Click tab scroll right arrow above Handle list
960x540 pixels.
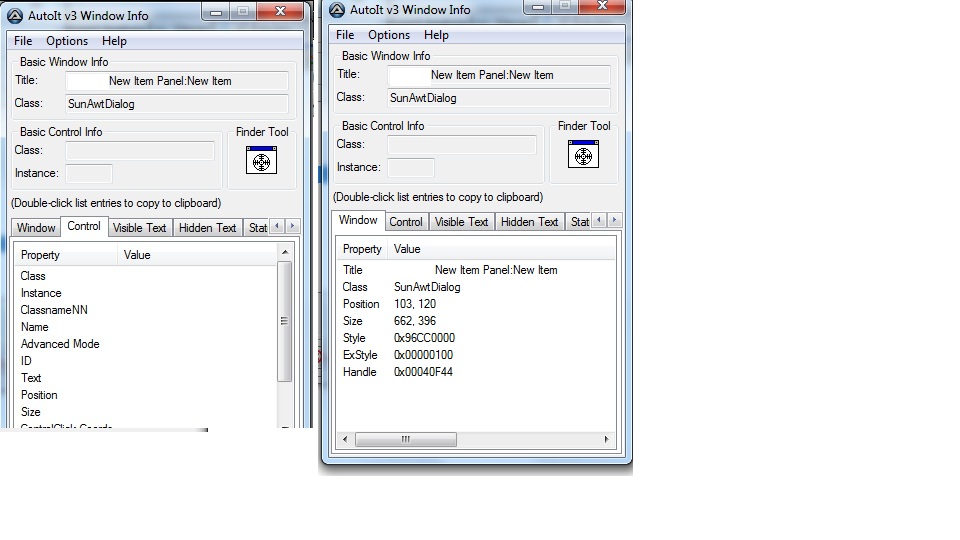(614, 220)
